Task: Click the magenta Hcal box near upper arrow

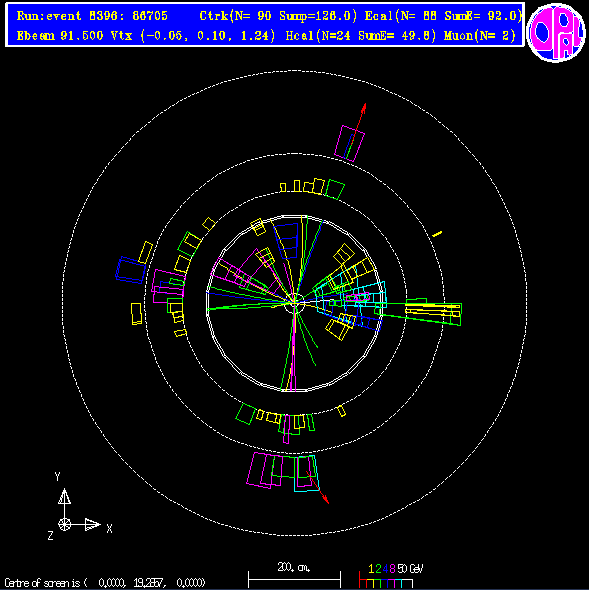Action: [x=350, y=144]
